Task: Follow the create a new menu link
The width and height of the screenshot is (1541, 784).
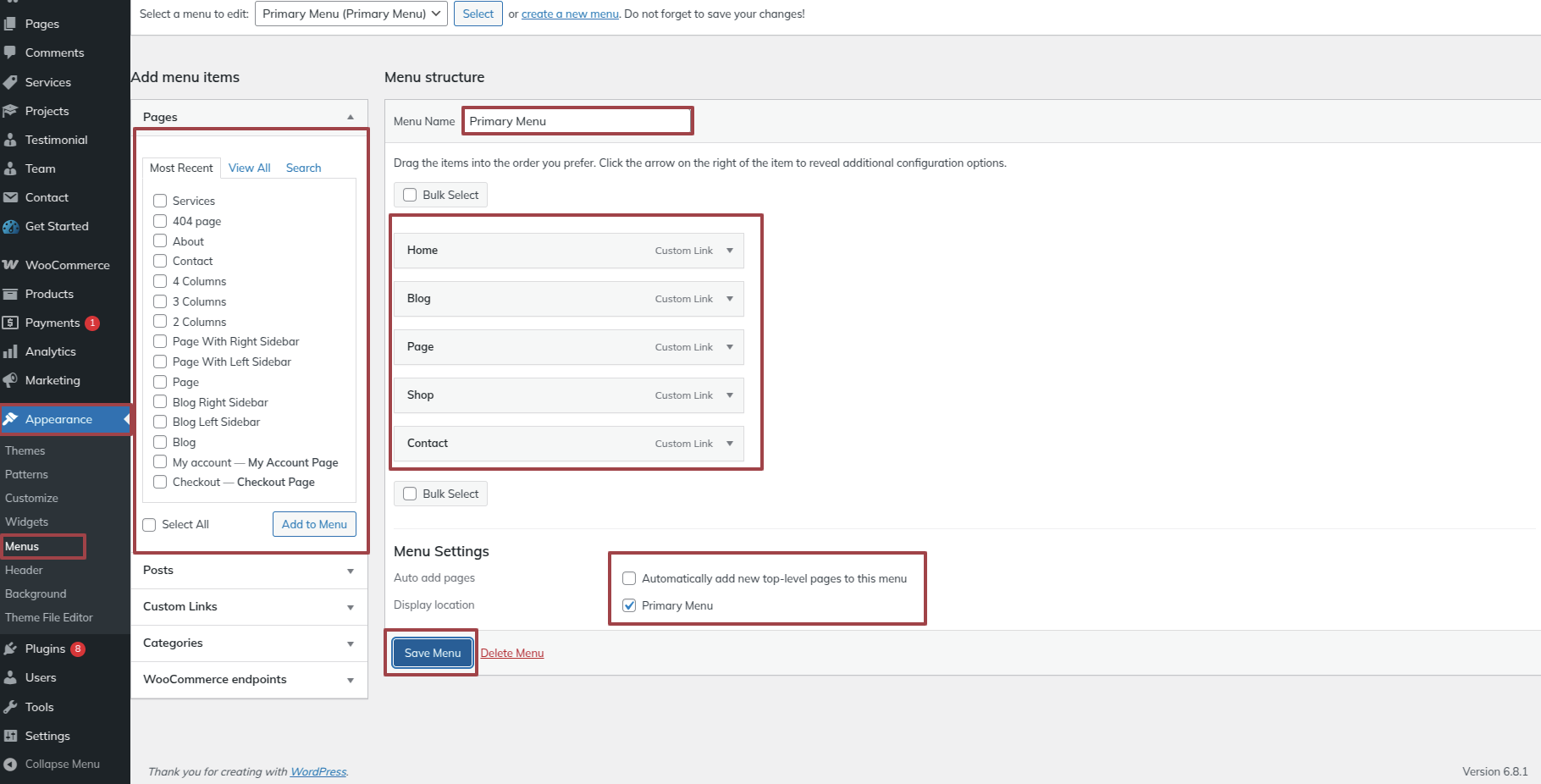Action: point(570,14)
